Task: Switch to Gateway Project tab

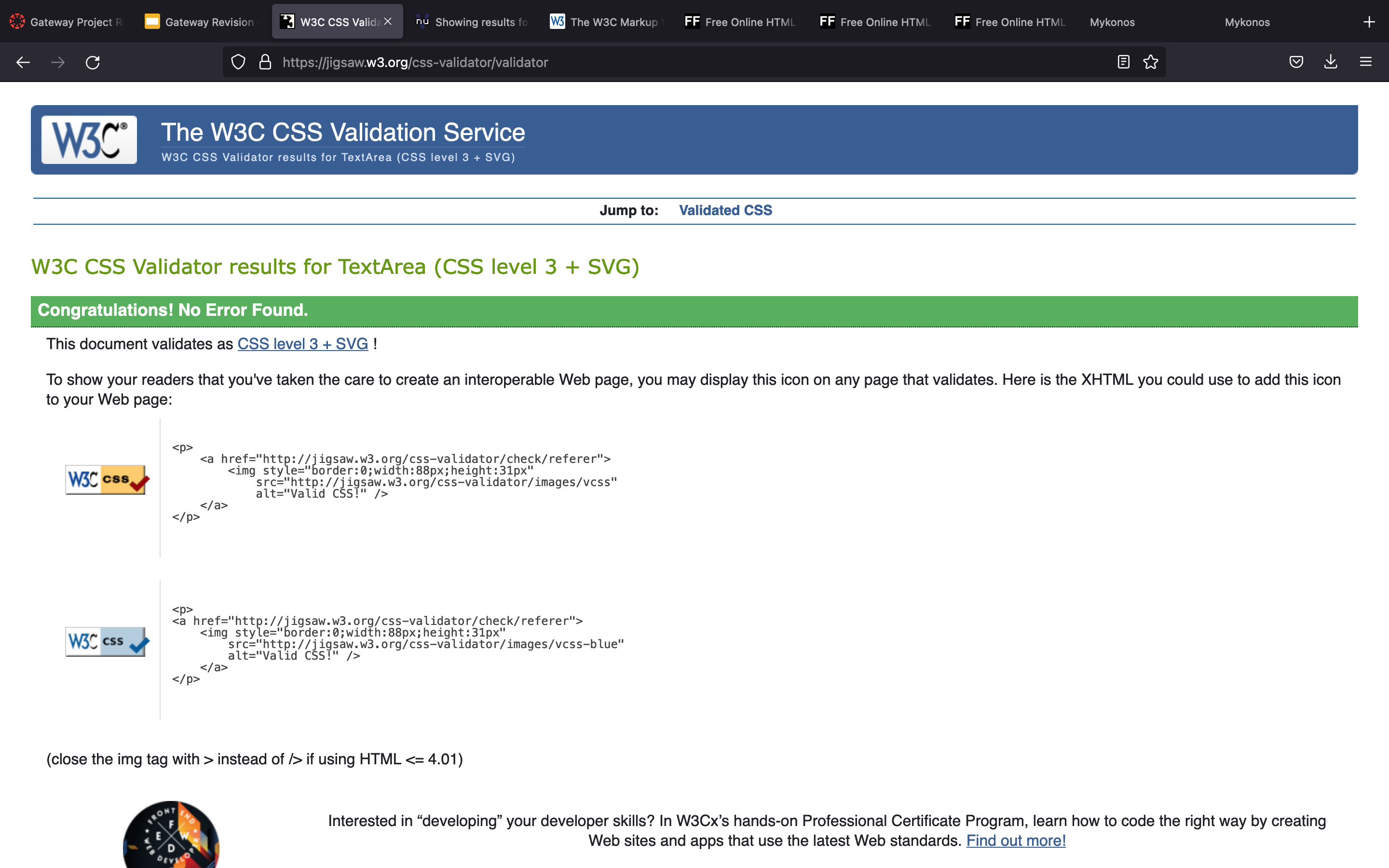Action: (68, 22)
